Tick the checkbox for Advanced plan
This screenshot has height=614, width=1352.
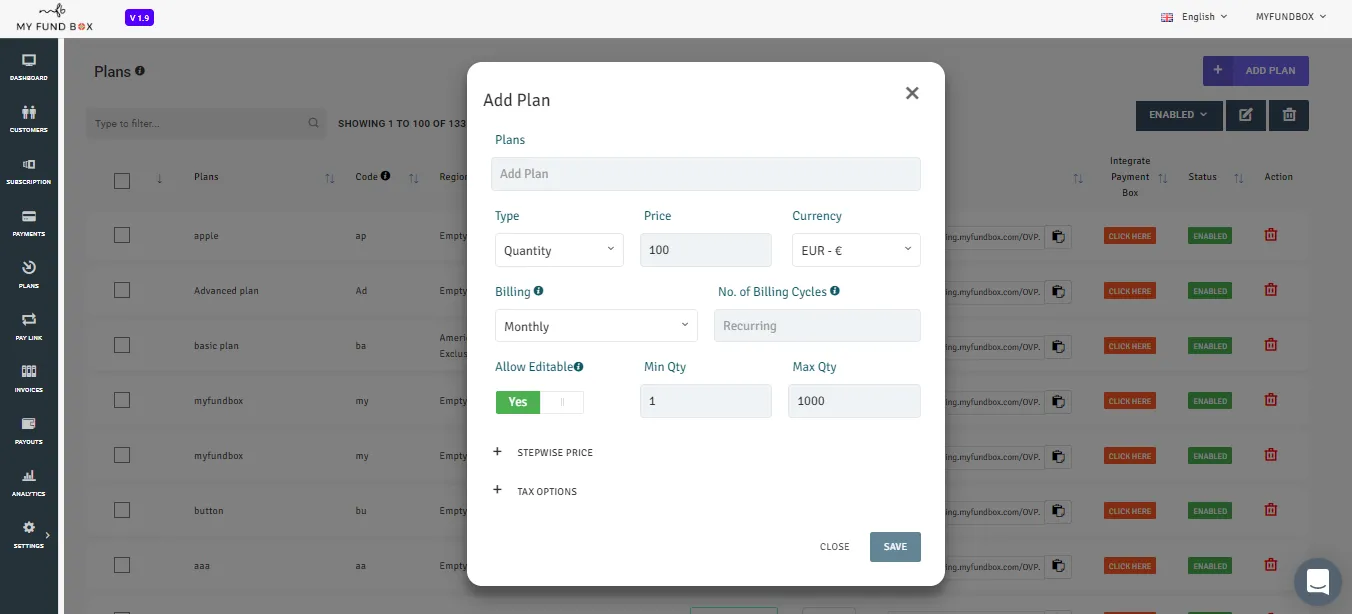[x=122, y=290]
